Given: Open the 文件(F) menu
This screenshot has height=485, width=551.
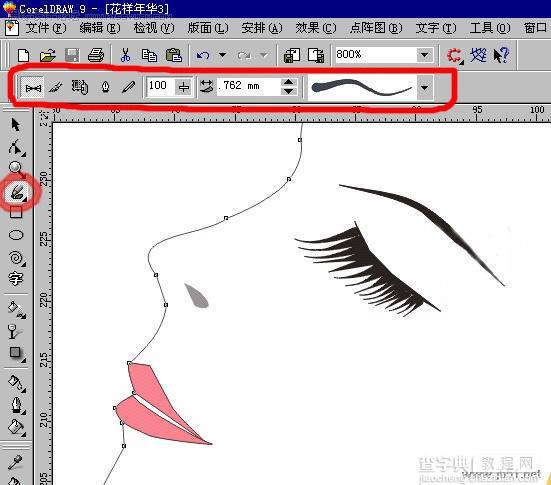Looking at the screenshot, I should 46,28.
